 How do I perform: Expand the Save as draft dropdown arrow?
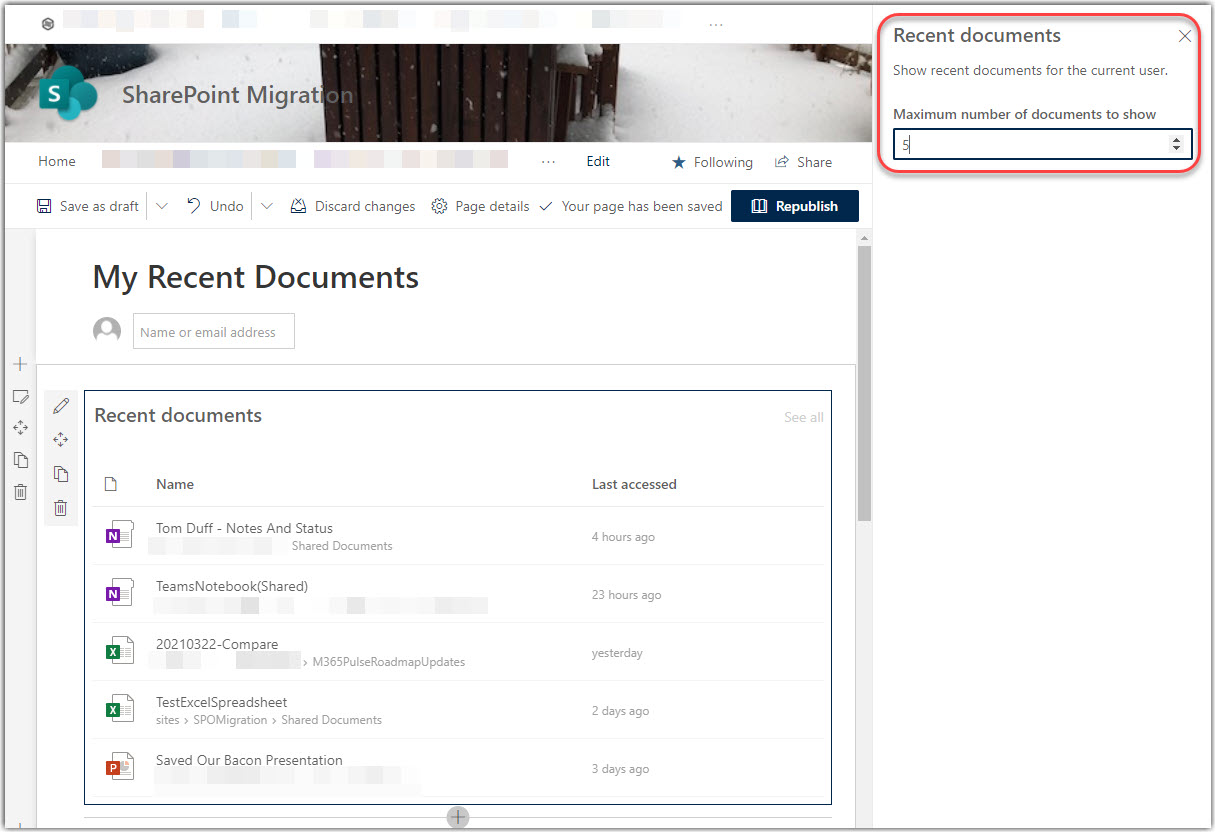pyautogui.click(x=161, y=206)
